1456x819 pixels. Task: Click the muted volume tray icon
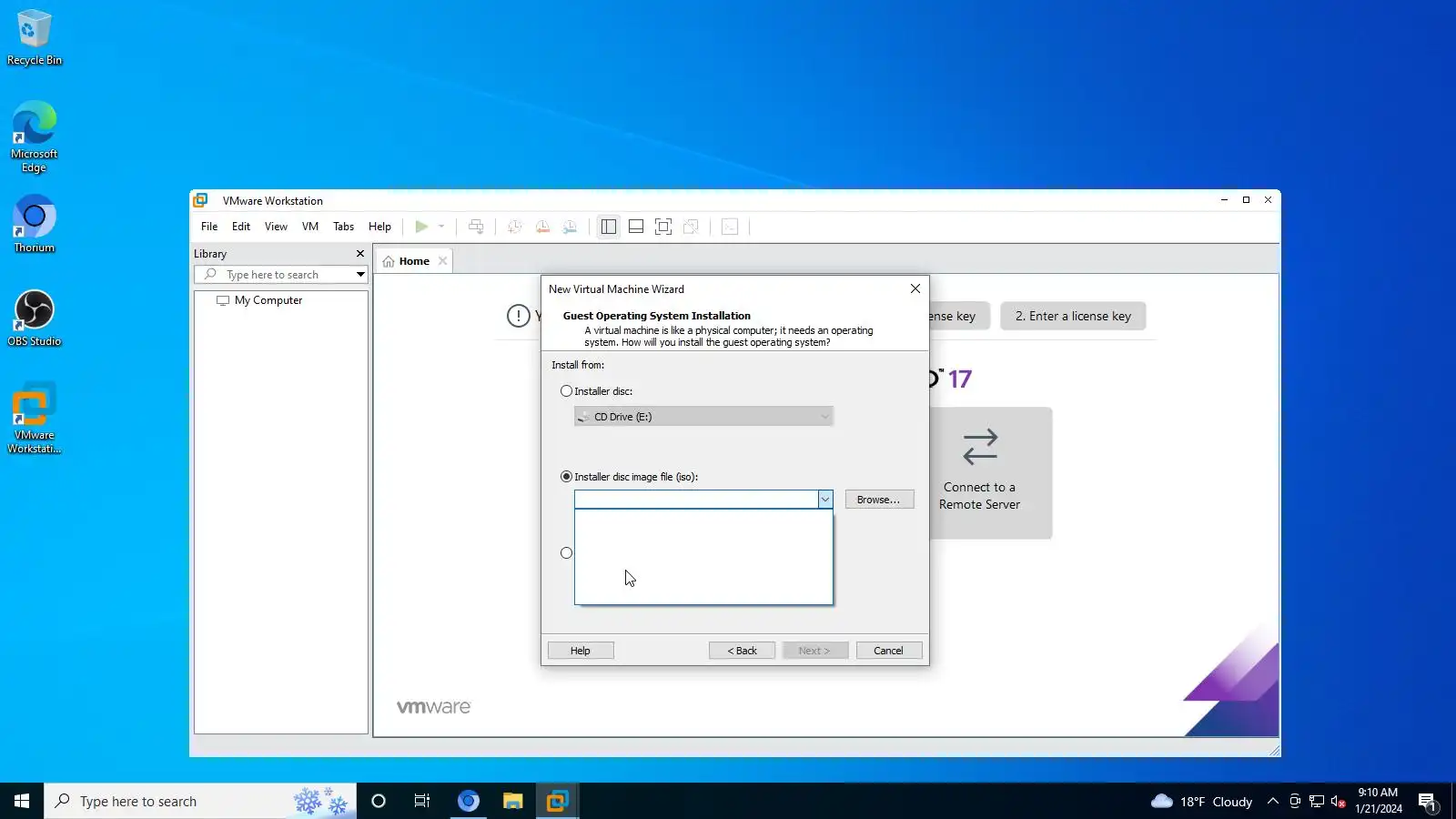click(x=1338, y=802)
